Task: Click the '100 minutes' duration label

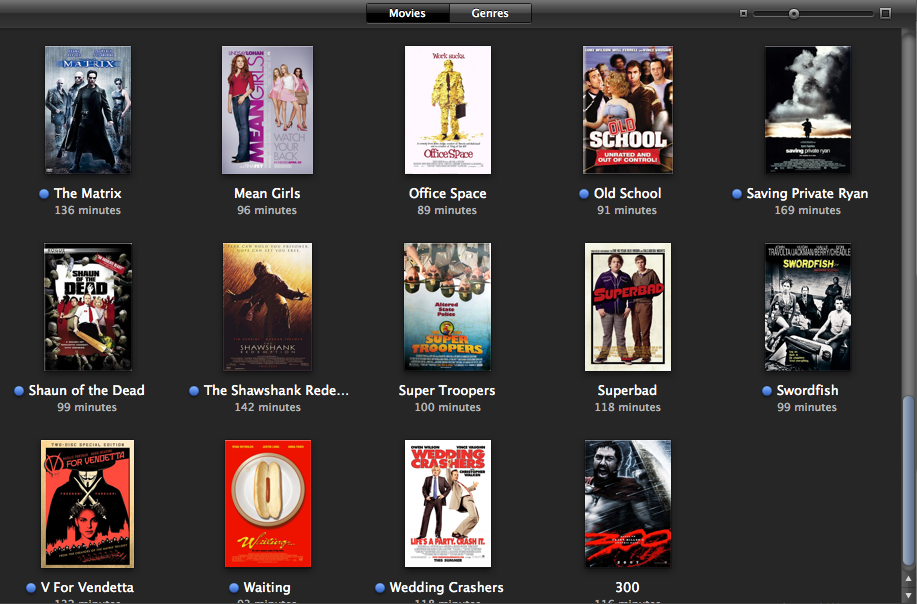Action: tap(447, 408)
